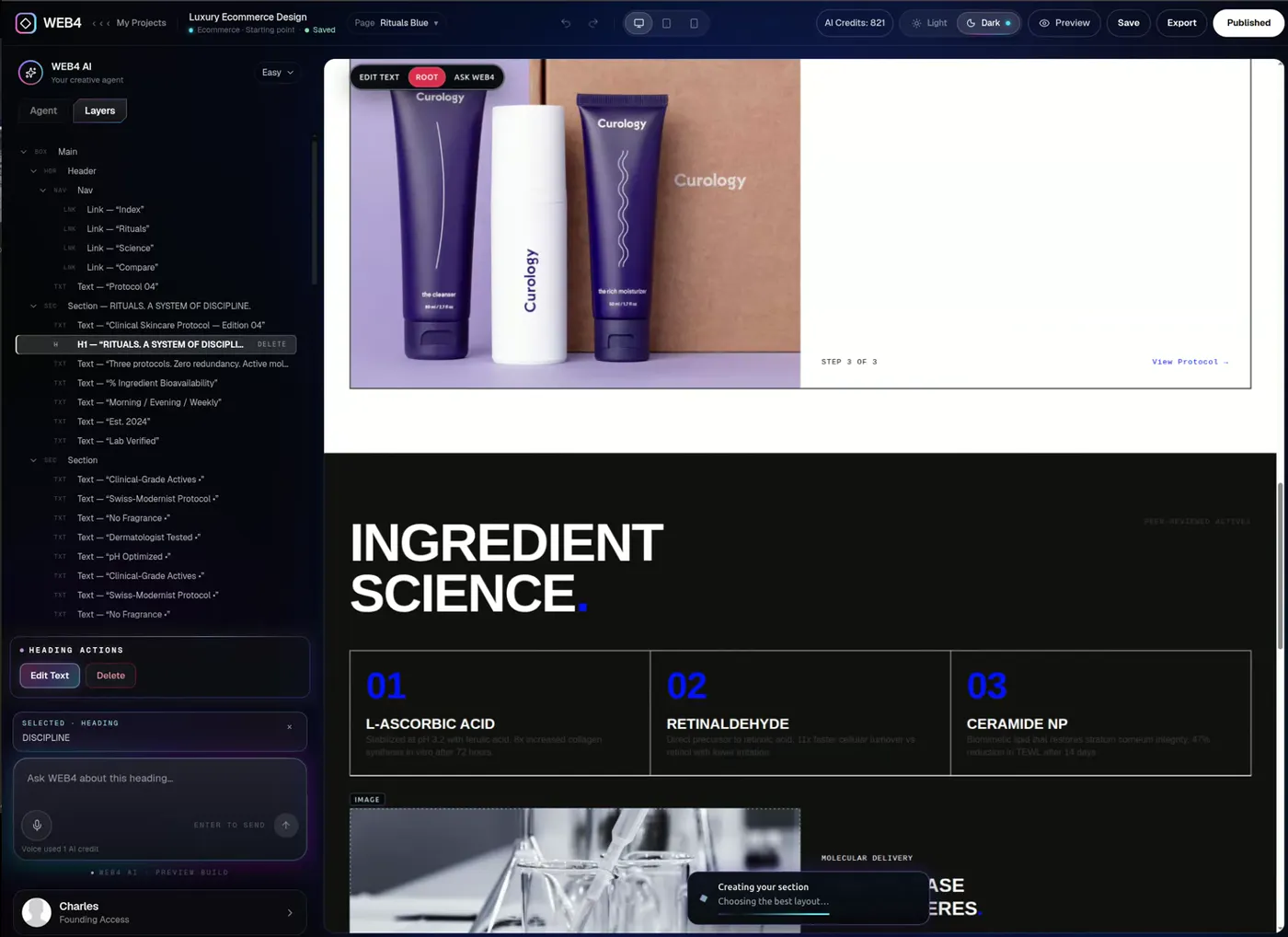The height and width of the screenshot is (937, 1288).
Task: Click ASK WEB4 in canvas toolbar
Action: click(474, 77)
